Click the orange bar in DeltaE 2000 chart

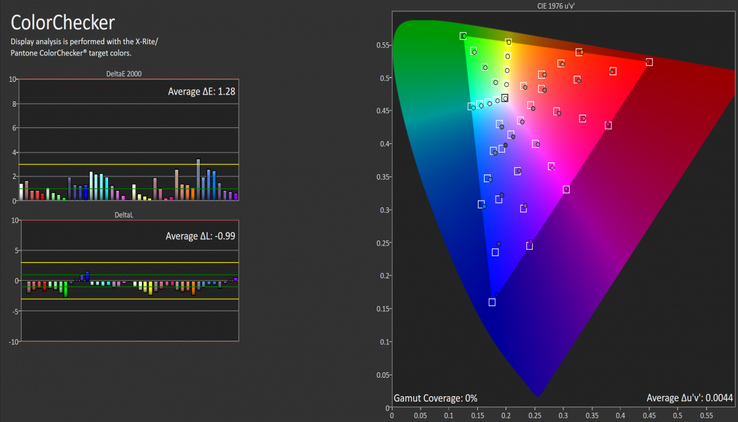point(193,194)
